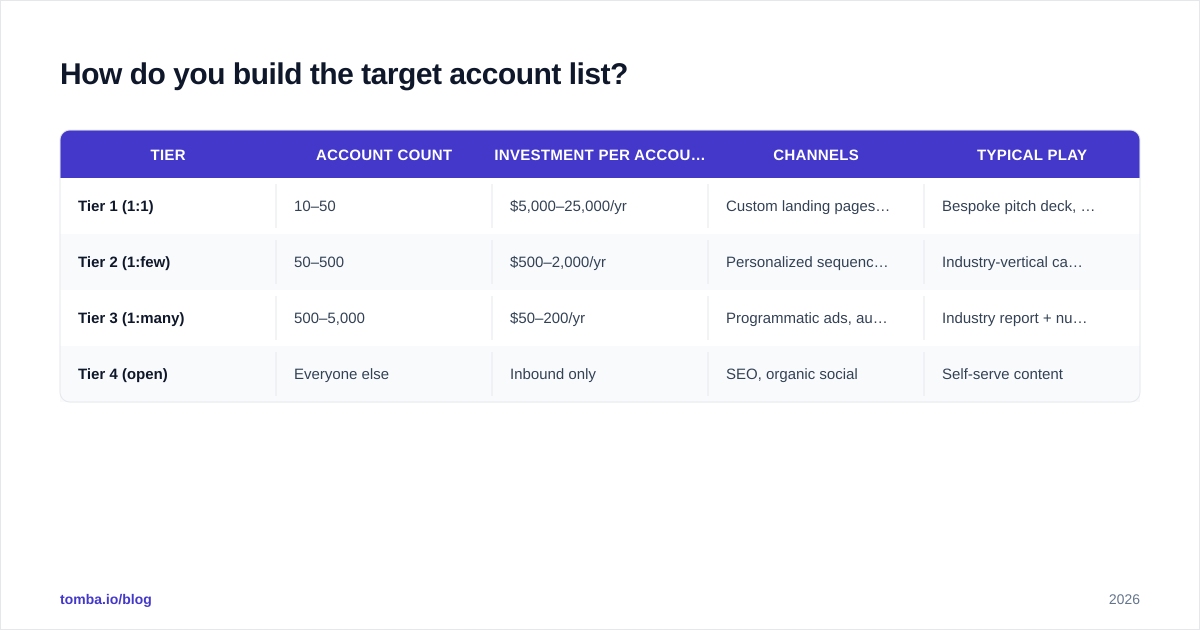Select the Tier 3 (1:many) cell
The width and height of the screenshot is (1200, 630).
pyautogui.click(x=168, y=318)
